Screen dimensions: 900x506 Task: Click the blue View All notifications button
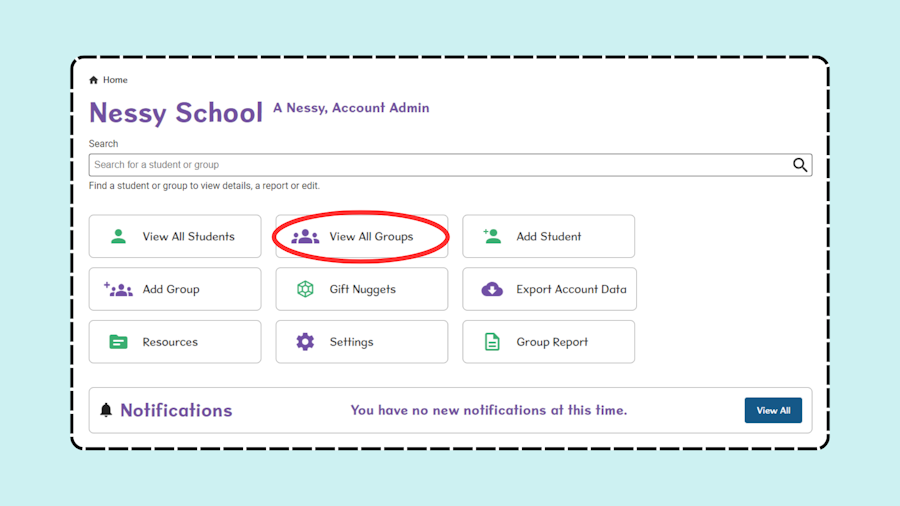point(773,410)
